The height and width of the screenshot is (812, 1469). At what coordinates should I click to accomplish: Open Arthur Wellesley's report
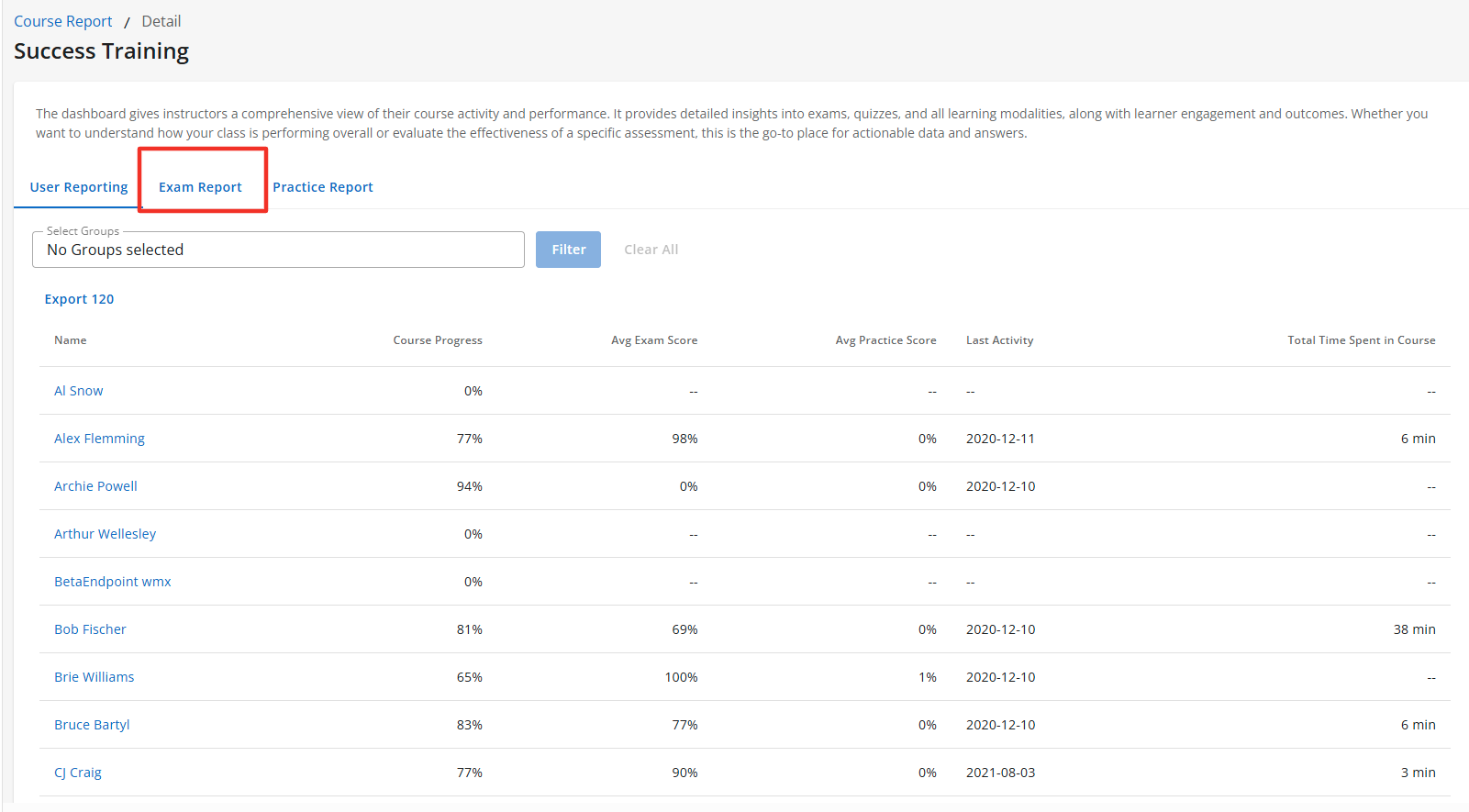click(x=105, y=534)
